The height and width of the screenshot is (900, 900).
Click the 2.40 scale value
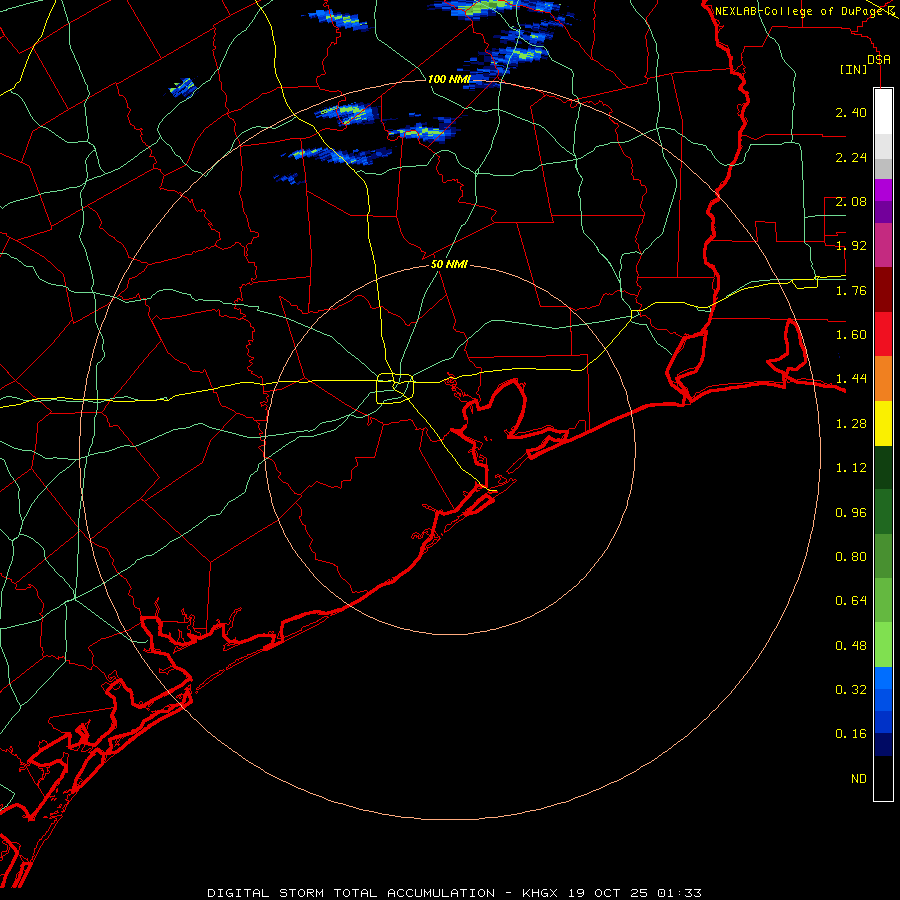[851, 112]
